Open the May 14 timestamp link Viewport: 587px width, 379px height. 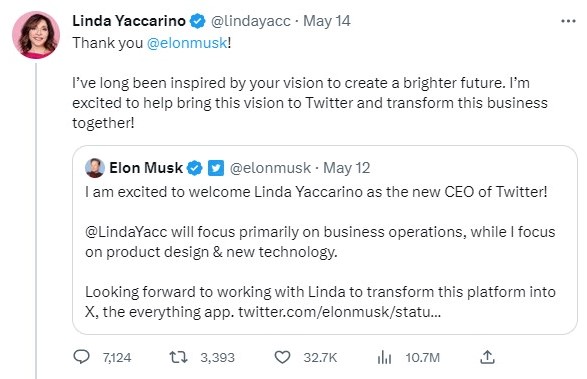click(326, 21)
